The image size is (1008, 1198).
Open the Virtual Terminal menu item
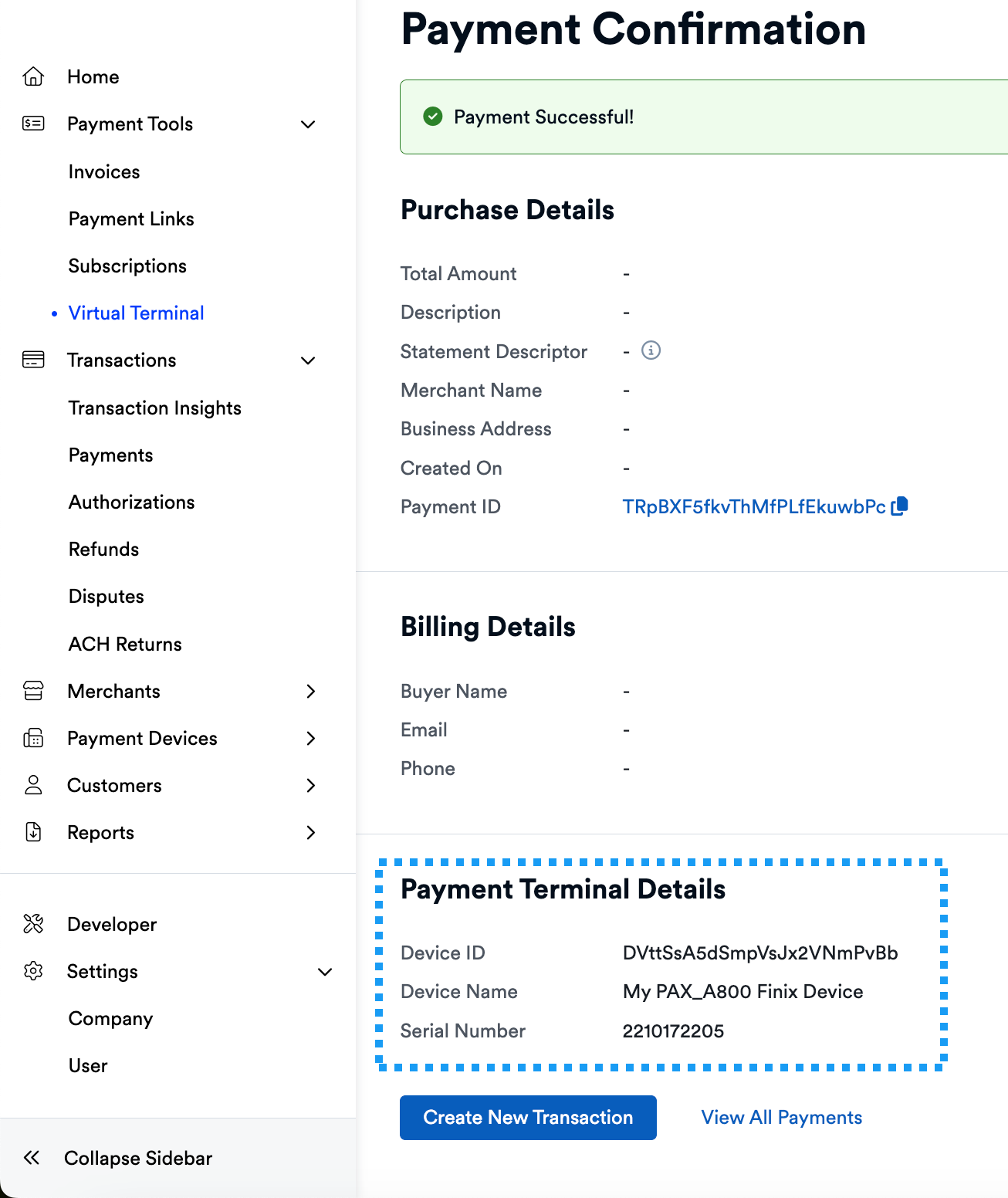click(x=136, y=313)
